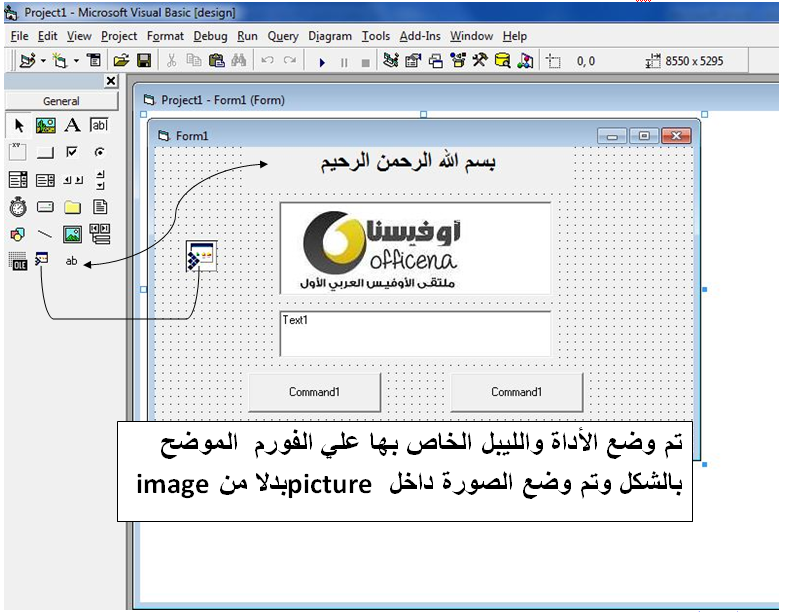Click the End stop button
Screen dimensions: 787x612
point(366,62)
